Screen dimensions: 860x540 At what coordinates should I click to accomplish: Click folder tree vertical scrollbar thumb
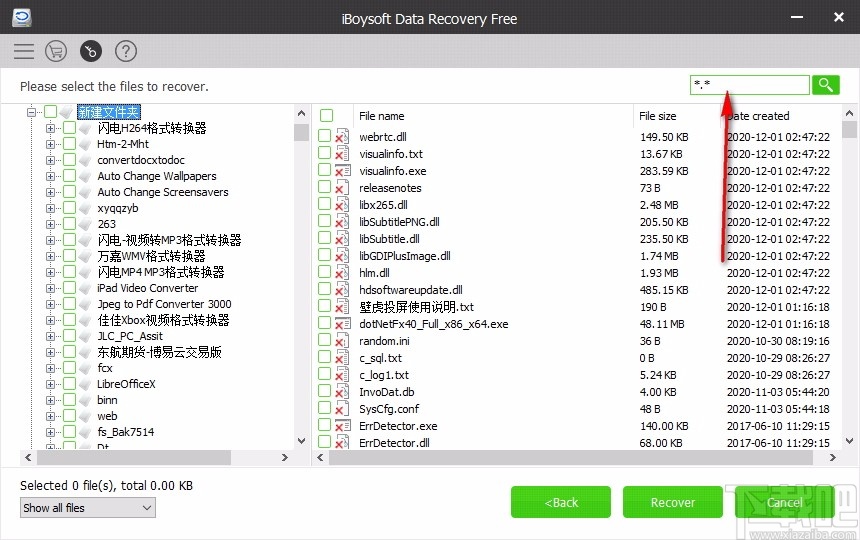pyautogui.click(x=301, y=132)
